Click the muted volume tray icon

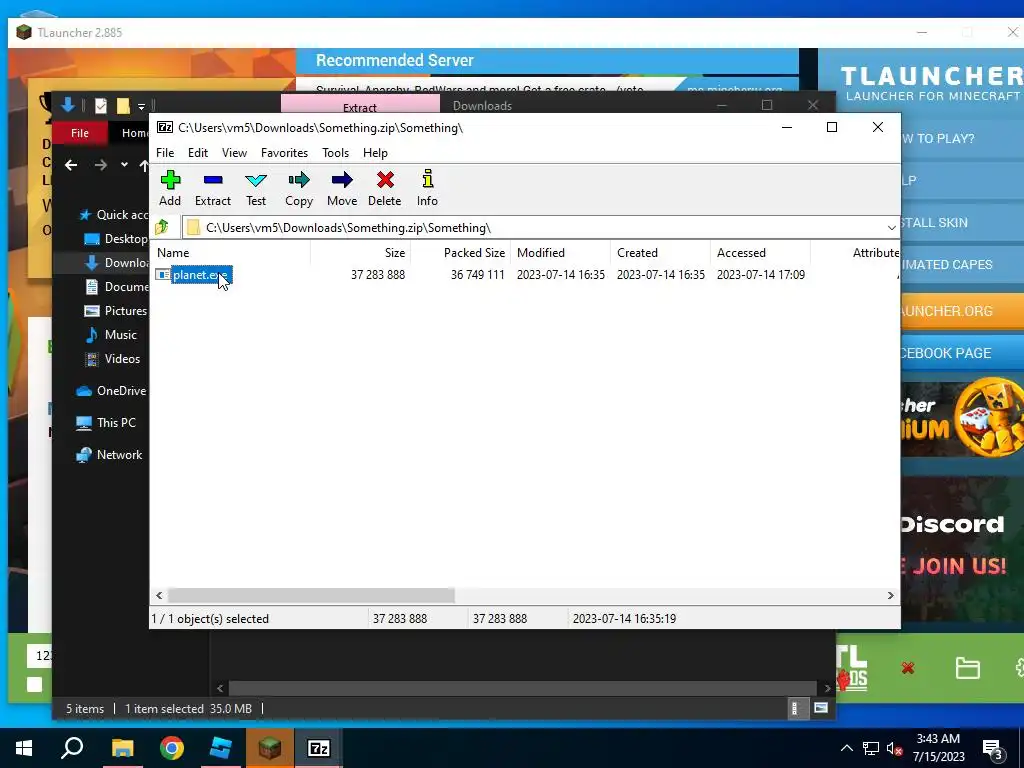coord(895,748)
